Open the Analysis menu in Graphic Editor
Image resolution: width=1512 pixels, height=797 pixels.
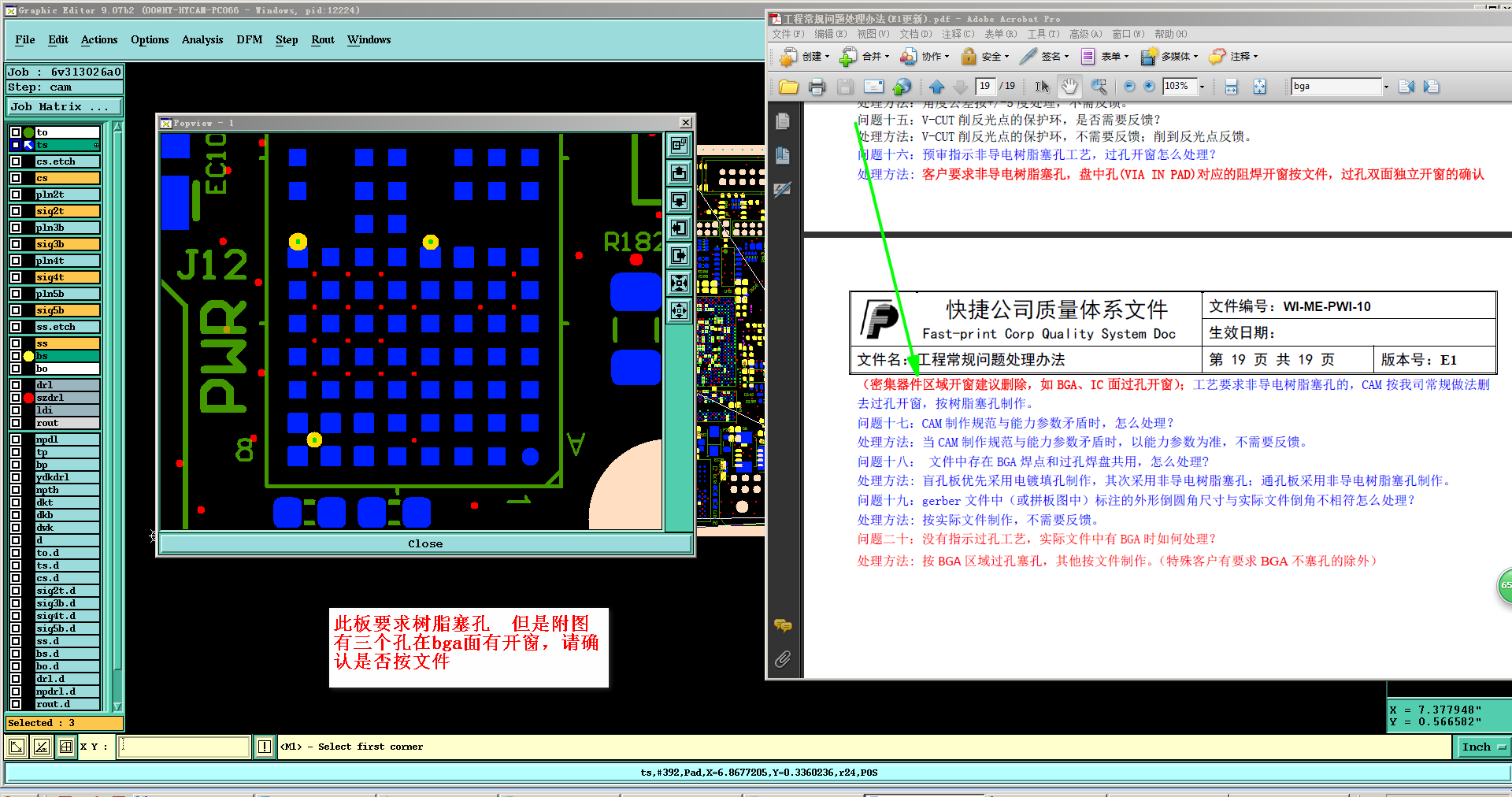coord(202,39)
